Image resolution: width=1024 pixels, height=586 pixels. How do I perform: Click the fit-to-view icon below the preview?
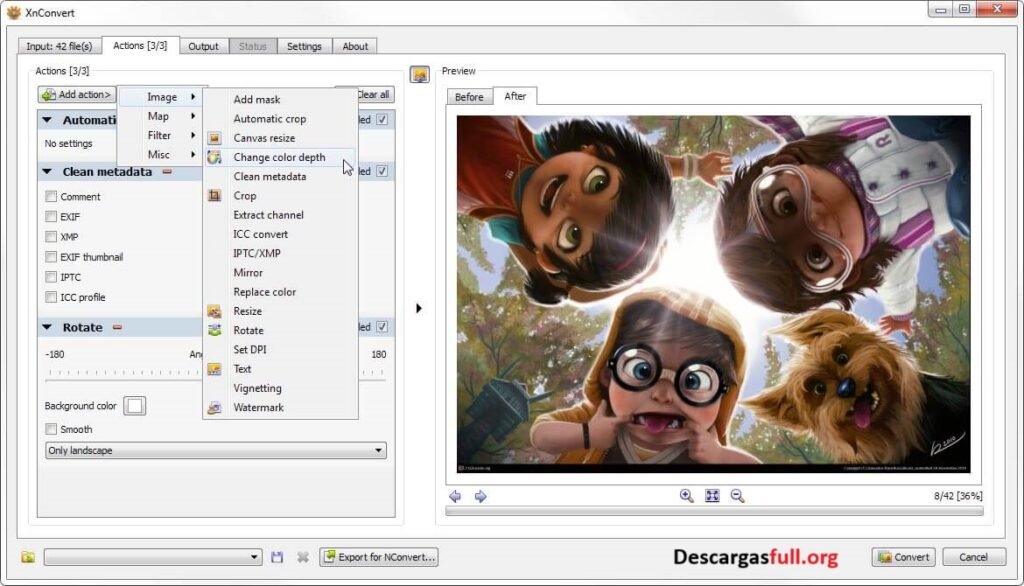[712, 495]
